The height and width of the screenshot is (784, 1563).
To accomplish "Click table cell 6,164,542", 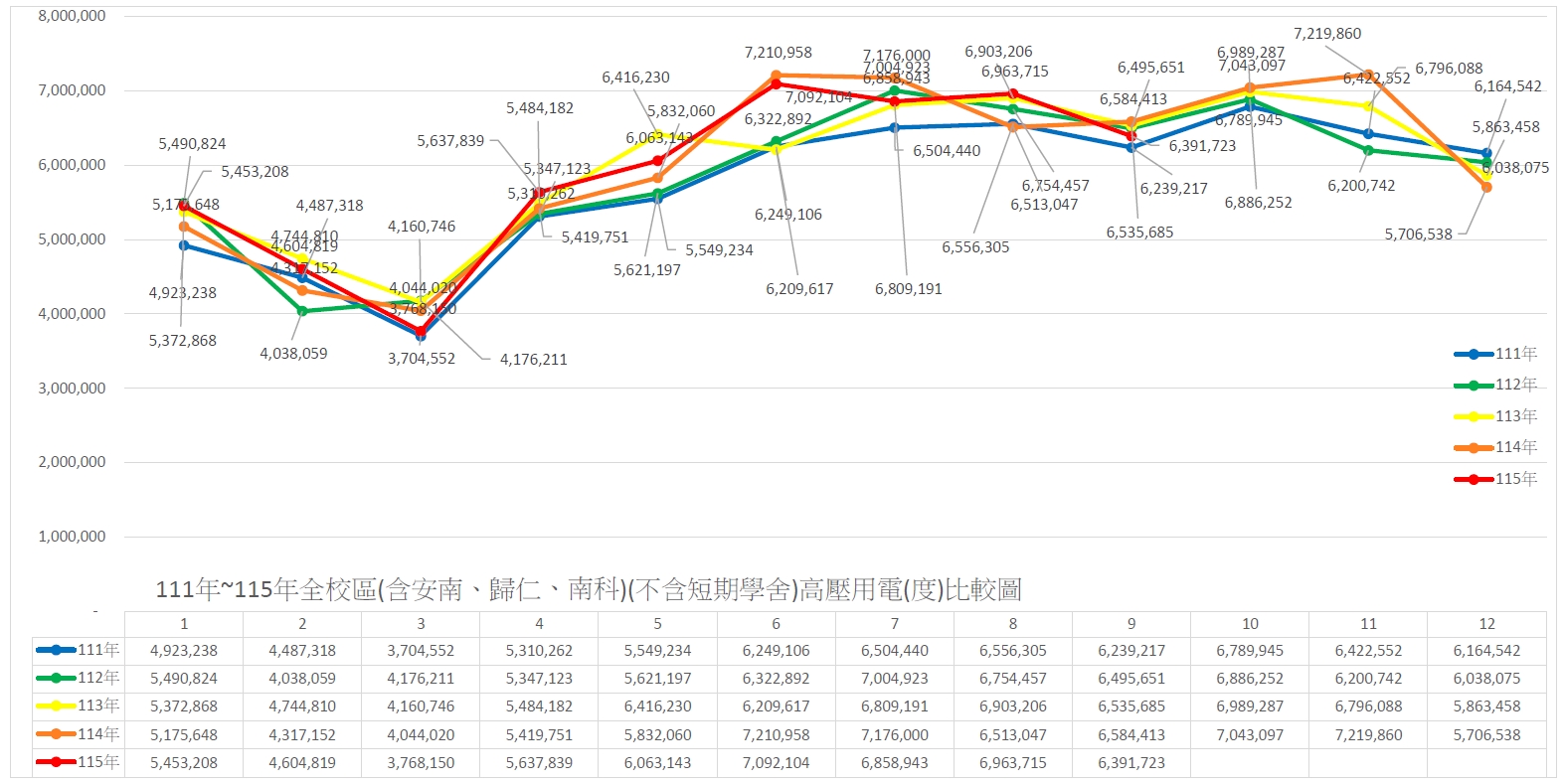I will pos(1486,651).
